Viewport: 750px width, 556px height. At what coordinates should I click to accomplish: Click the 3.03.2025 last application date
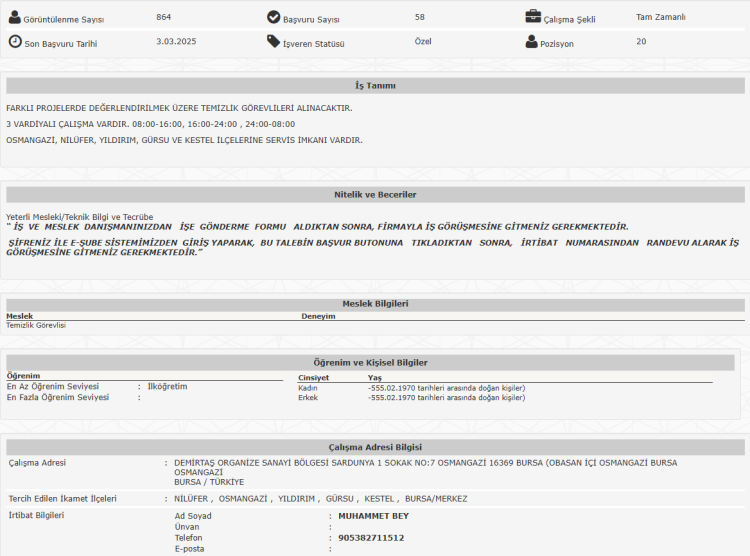pyautogui.click(x=176, y=42)
